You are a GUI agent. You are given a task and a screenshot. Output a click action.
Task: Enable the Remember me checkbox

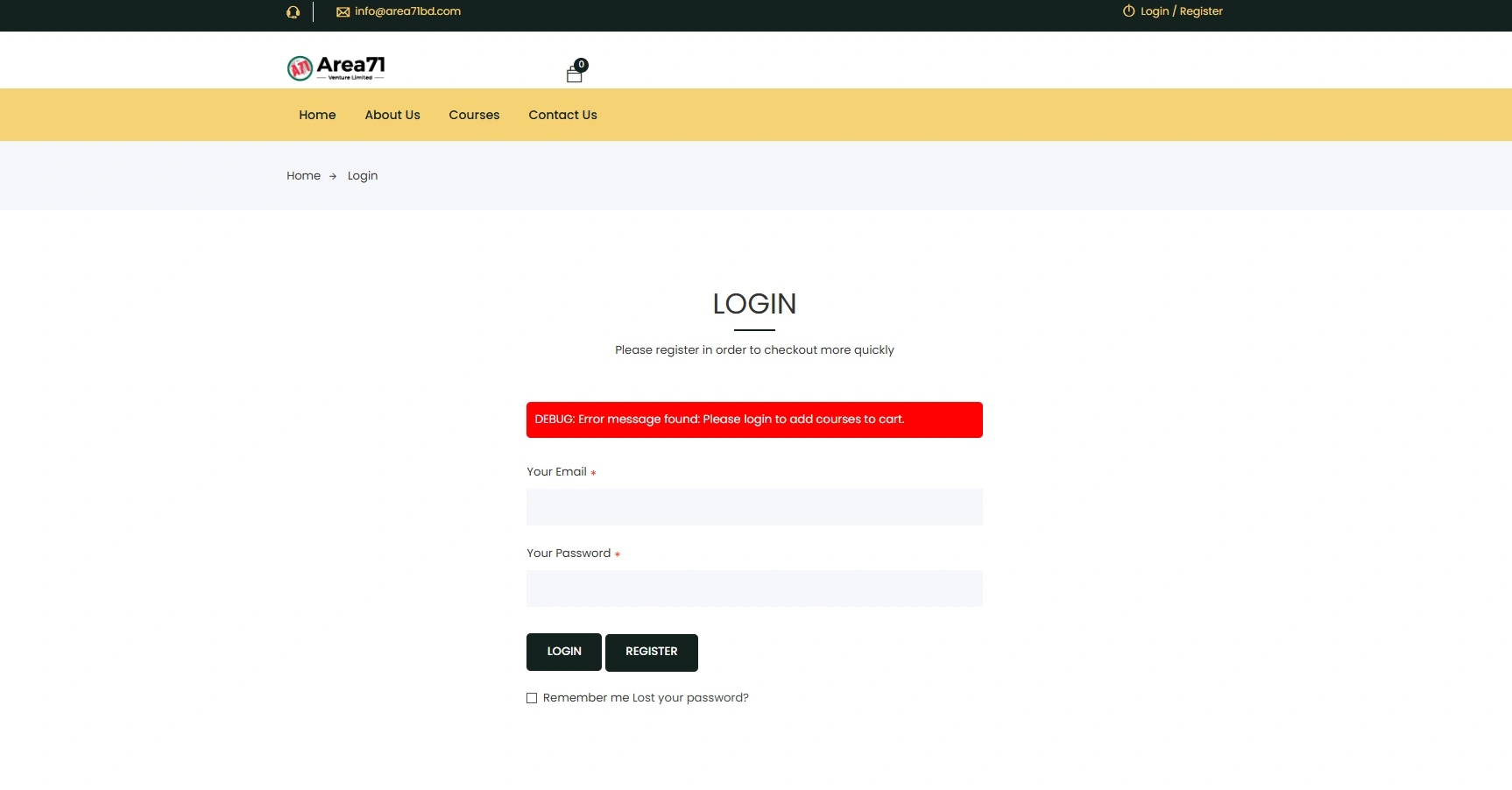coord(532,697)
